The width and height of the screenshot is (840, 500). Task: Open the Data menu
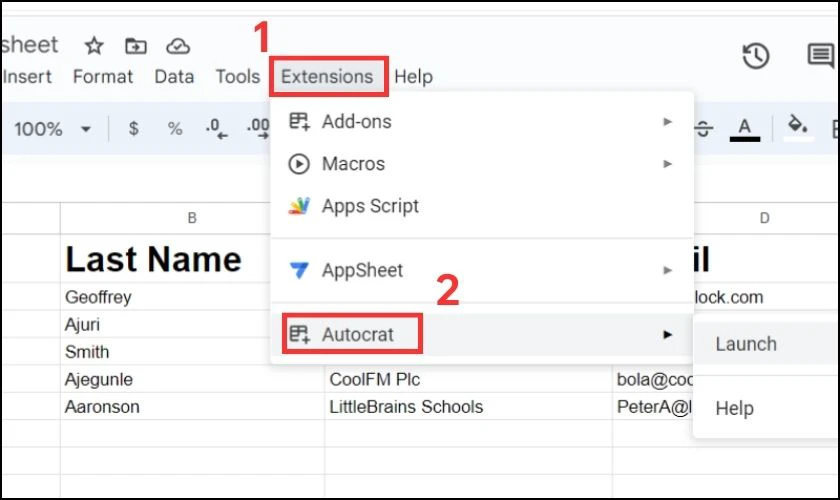pyautogui.click(x=174, y=77)
